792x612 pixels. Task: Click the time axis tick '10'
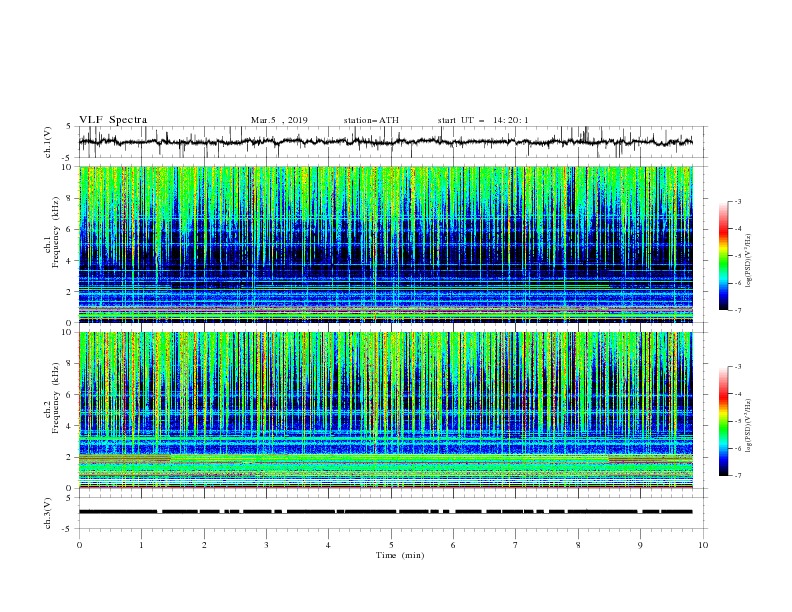click(x=703, y=545)
